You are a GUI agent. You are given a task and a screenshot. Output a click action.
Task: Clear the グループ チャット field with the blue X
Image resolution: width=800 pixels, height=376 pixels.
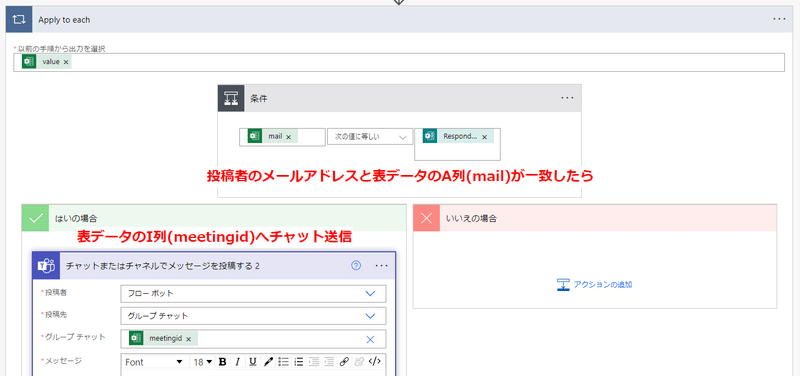click(x=370, y=339)
